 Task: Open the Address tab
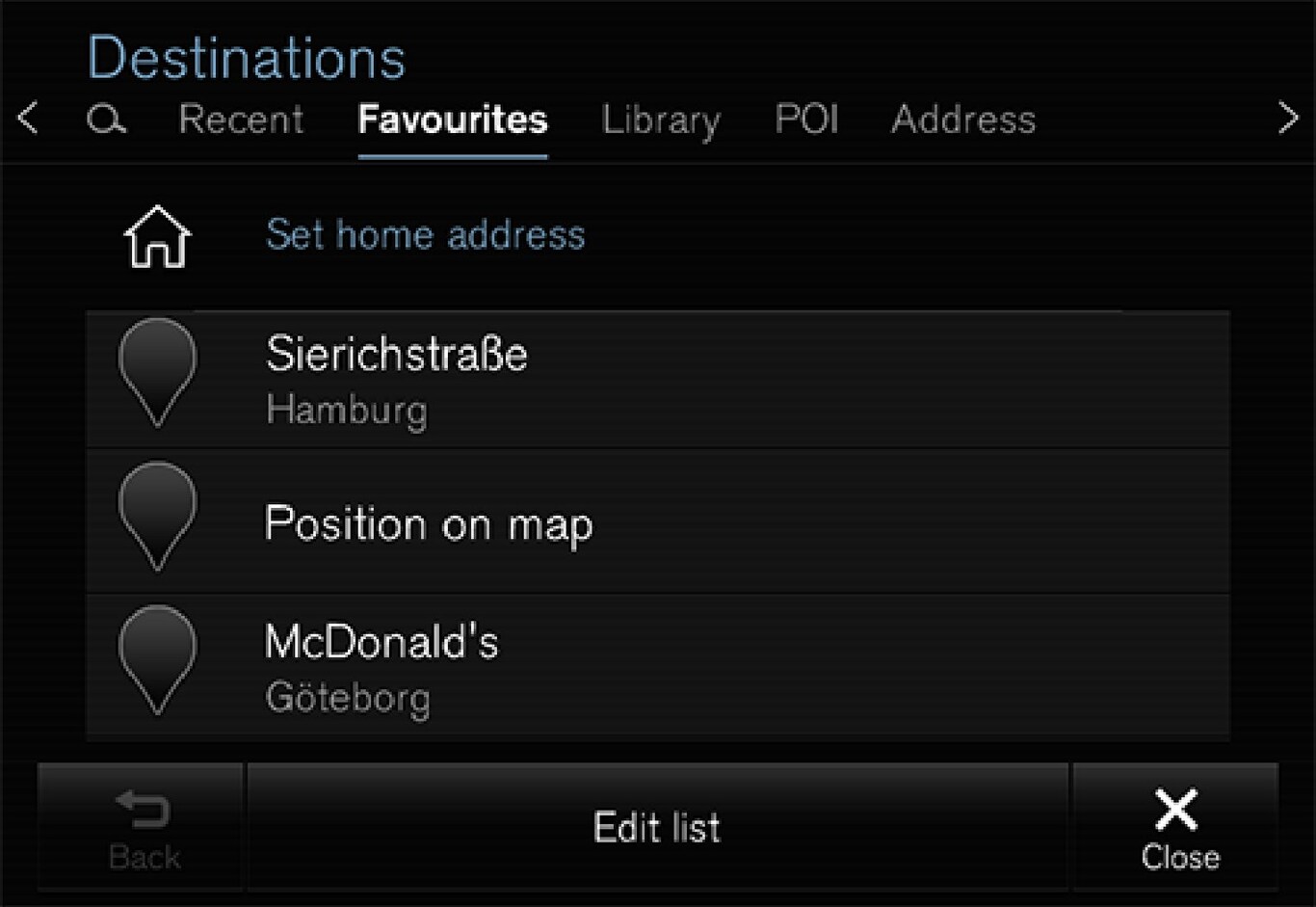(x=963, y=120)
